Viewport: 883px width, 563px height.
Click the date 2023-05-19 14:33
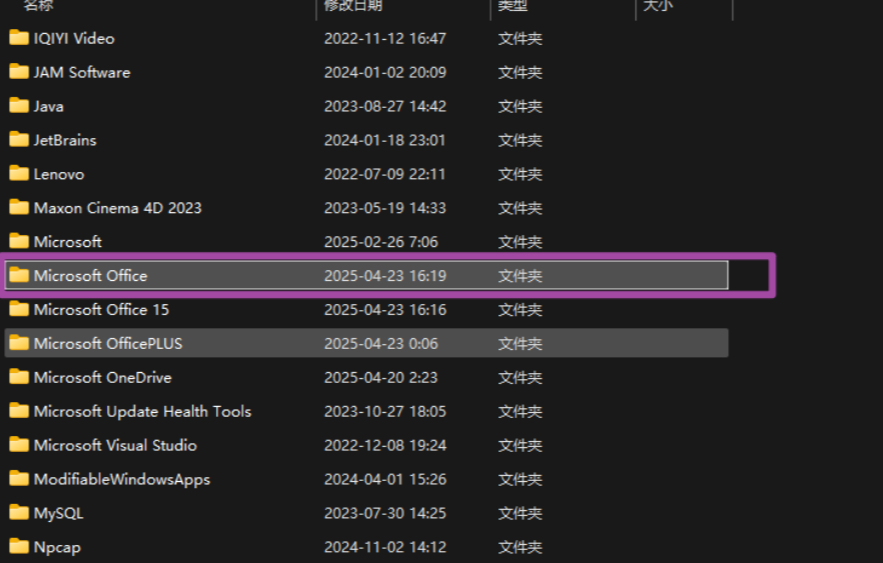coord(385,208)
